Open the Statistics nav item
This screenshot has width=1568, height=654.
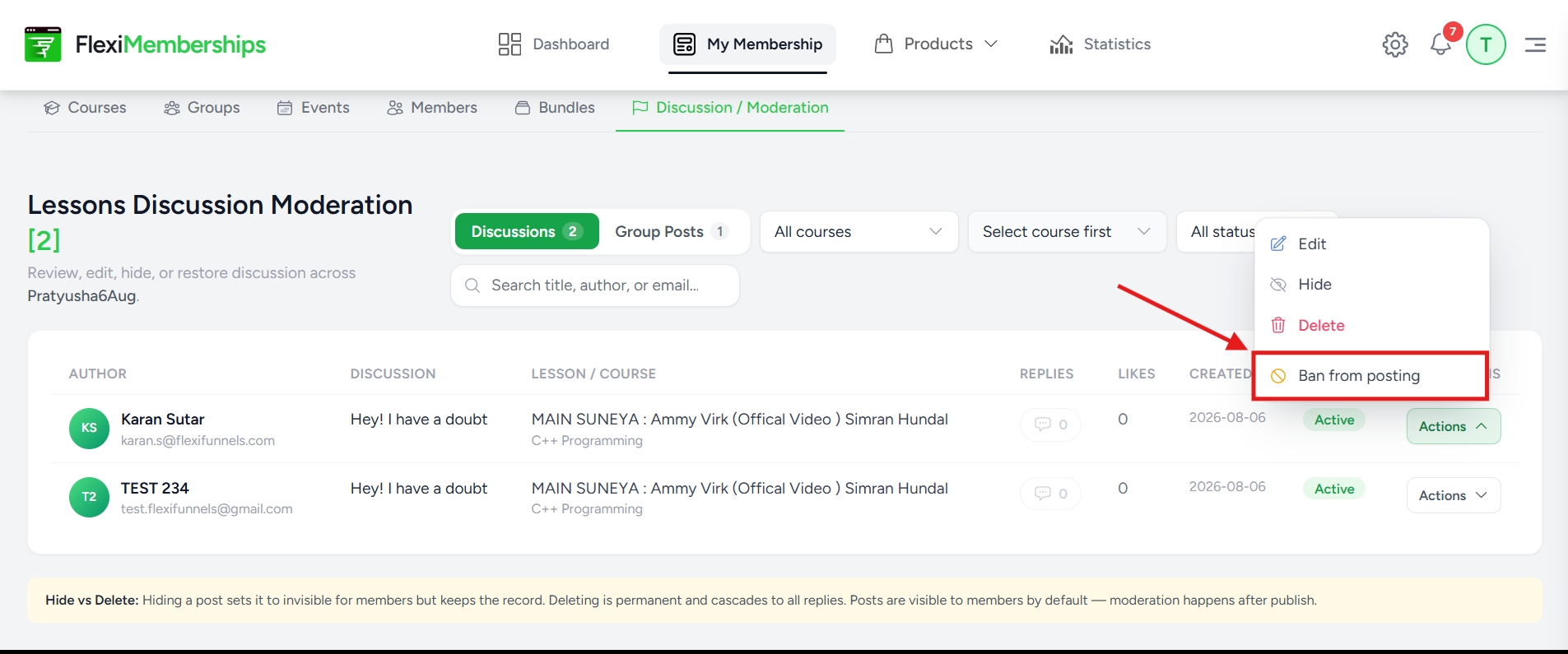coord(1100,44)
